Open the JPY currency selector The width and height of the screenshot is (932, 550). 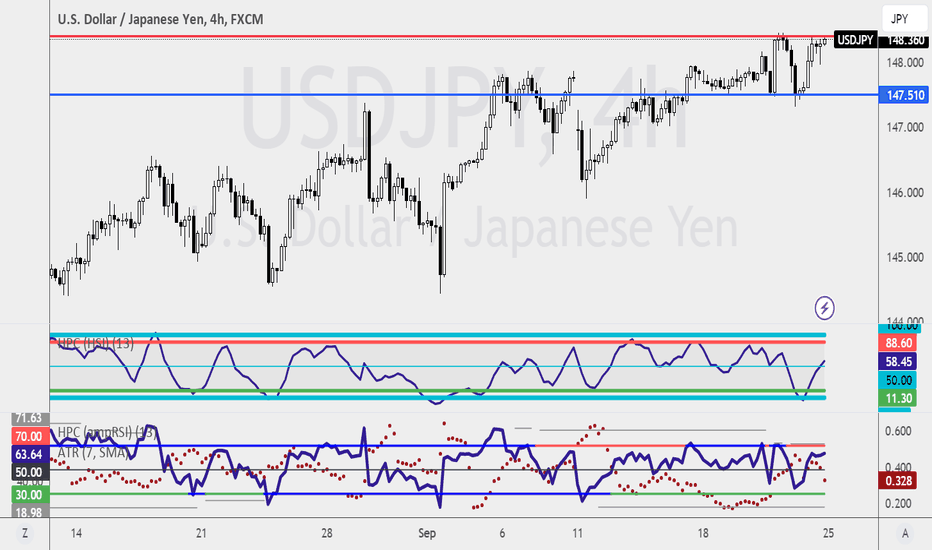903,18
